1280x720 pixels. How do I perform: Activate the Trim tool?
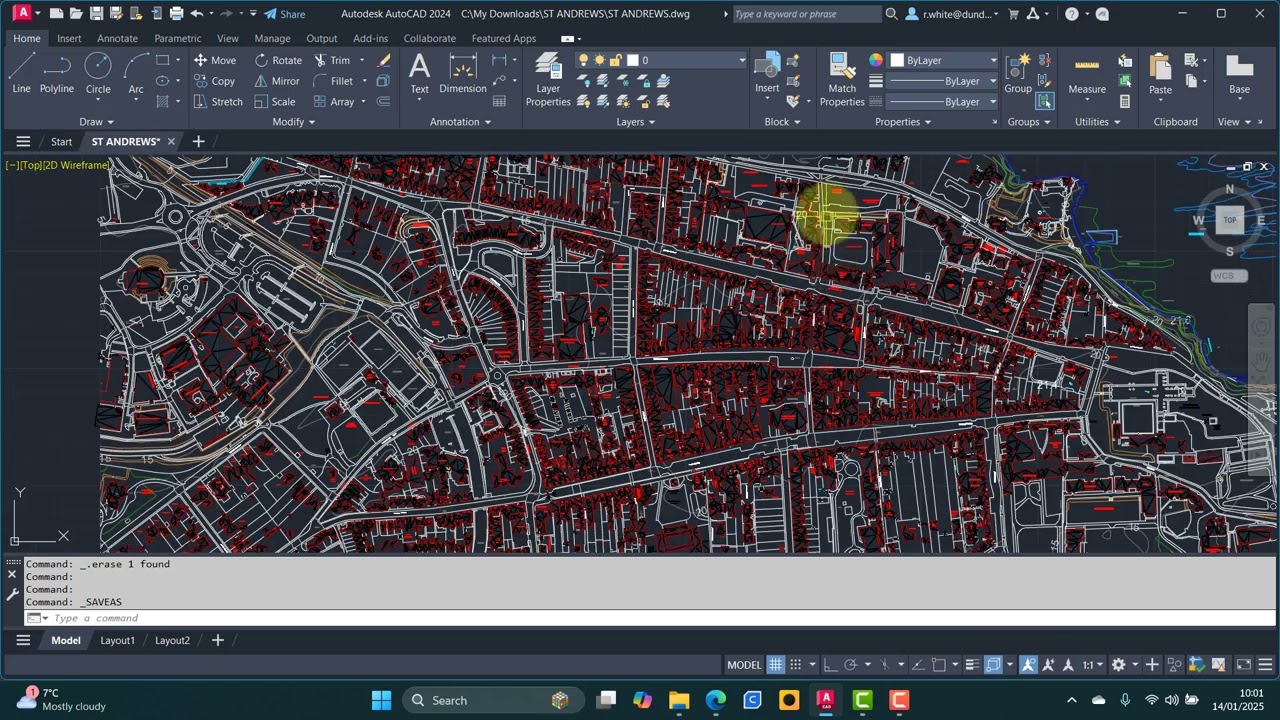(x=332, y=60)
